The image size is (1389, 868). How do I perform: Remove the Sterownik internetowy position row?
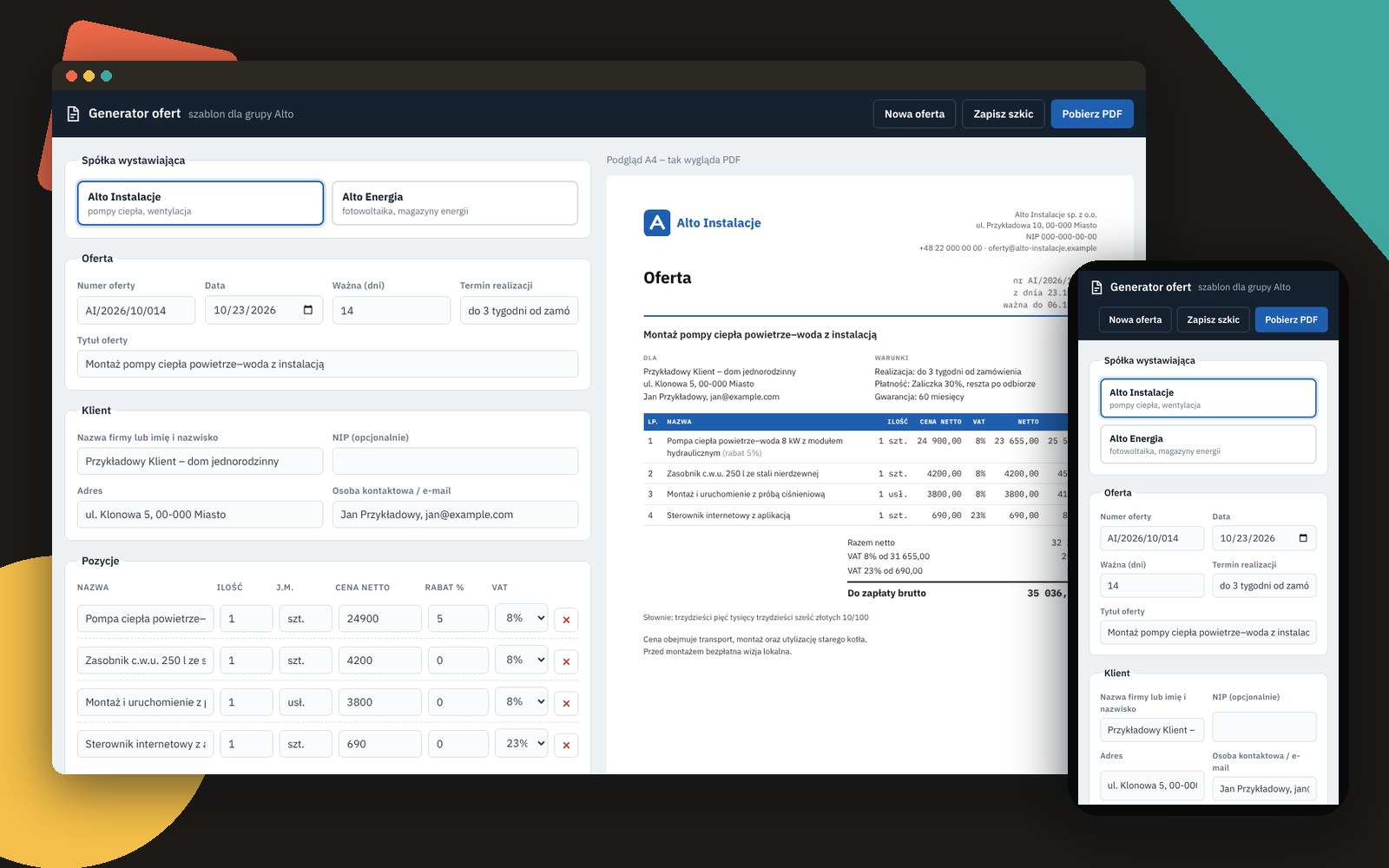click(566, 745)
